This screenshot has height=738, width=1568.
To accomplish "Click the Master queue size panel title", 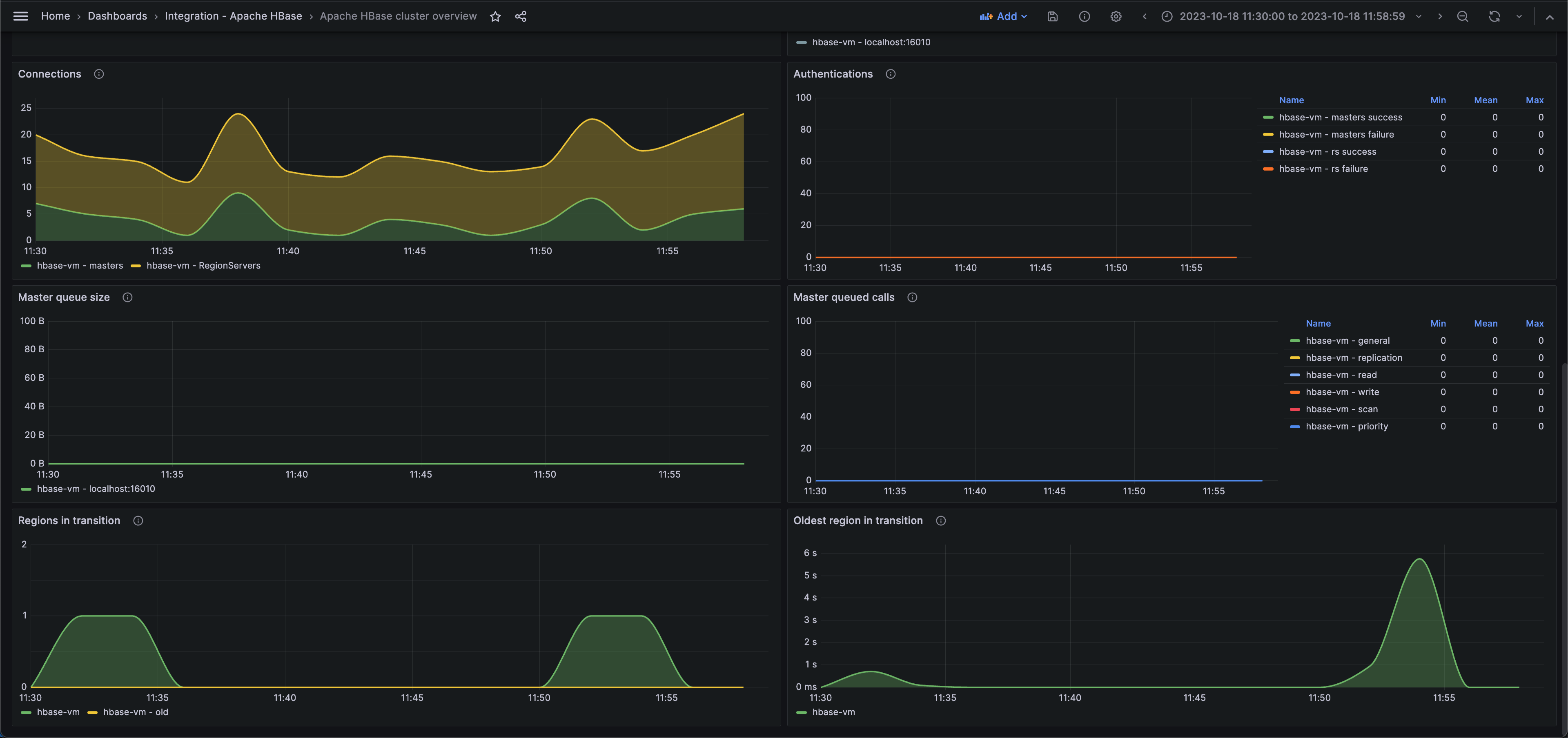I will [x=64, y=298].
